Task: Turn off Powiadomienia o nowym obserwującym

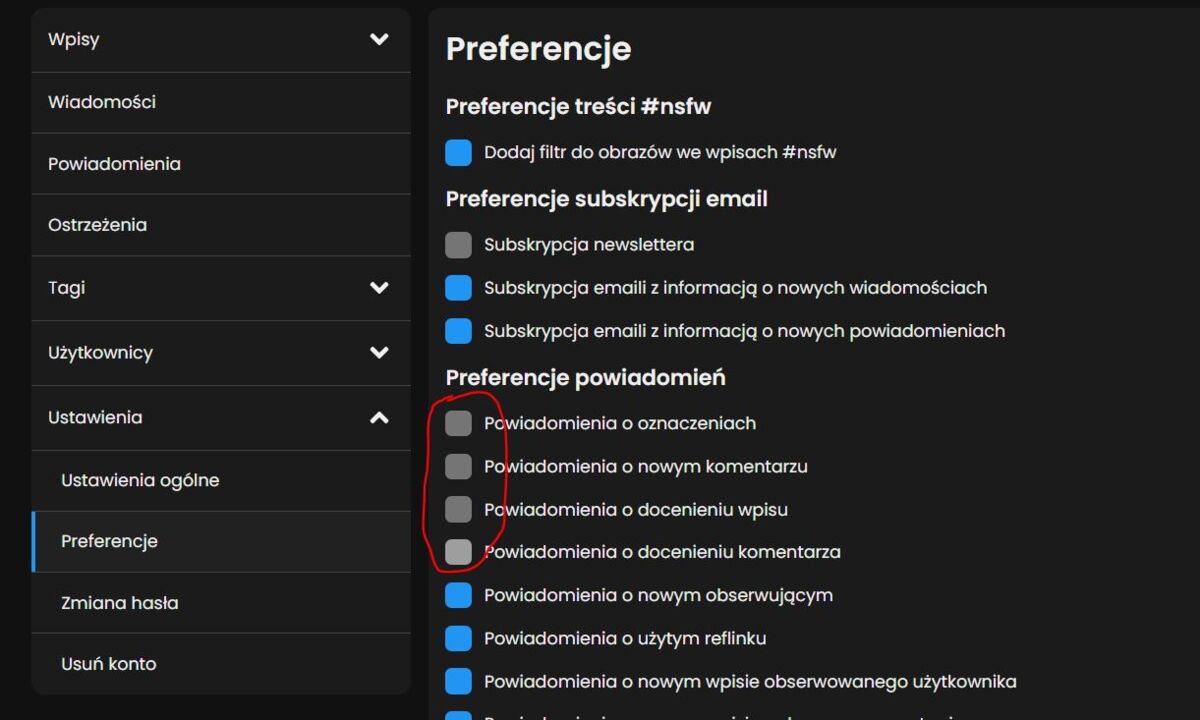Action: tap(458, 595)
